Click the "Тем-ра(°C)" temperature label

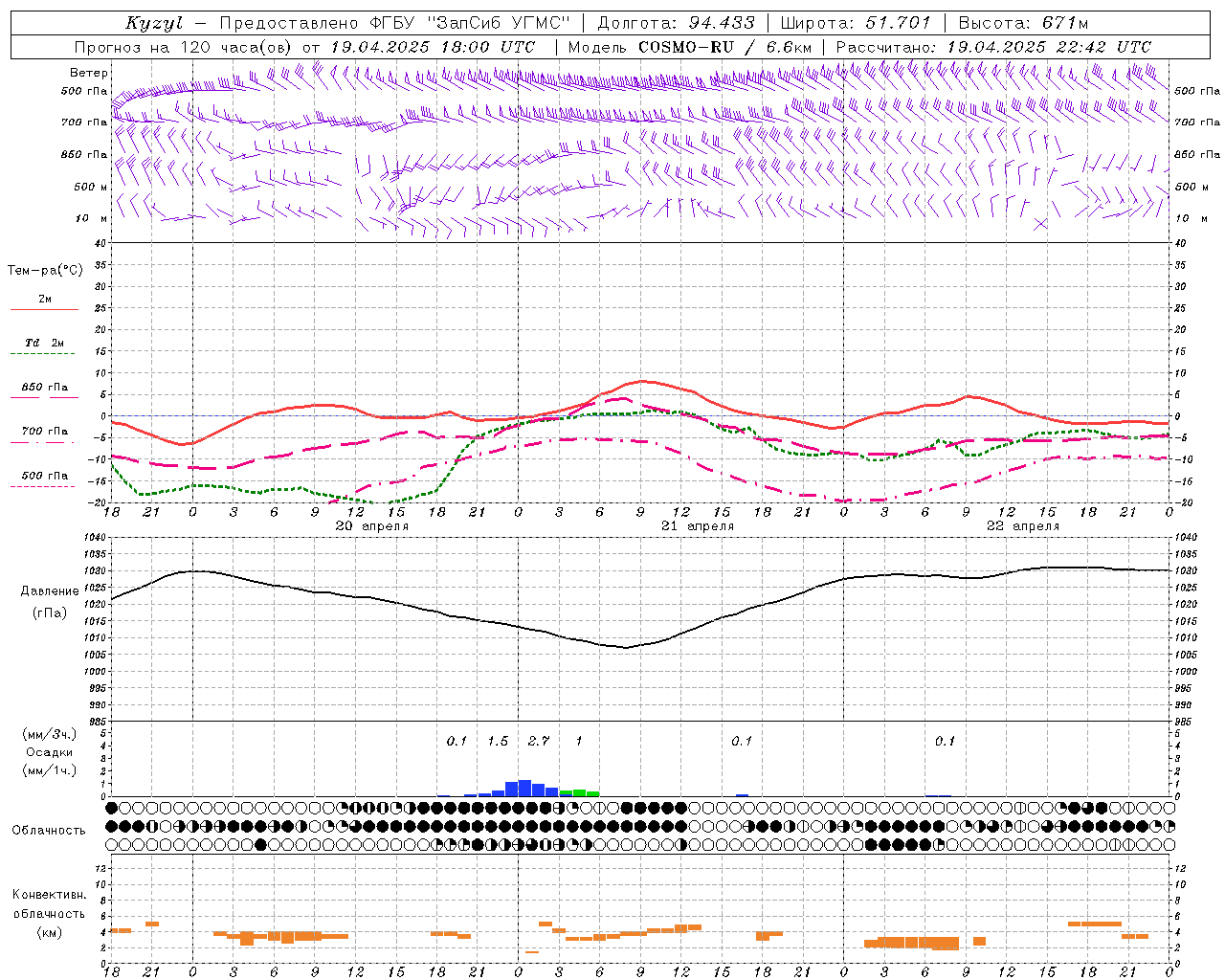pyautogui.click(x=45, y=271)
